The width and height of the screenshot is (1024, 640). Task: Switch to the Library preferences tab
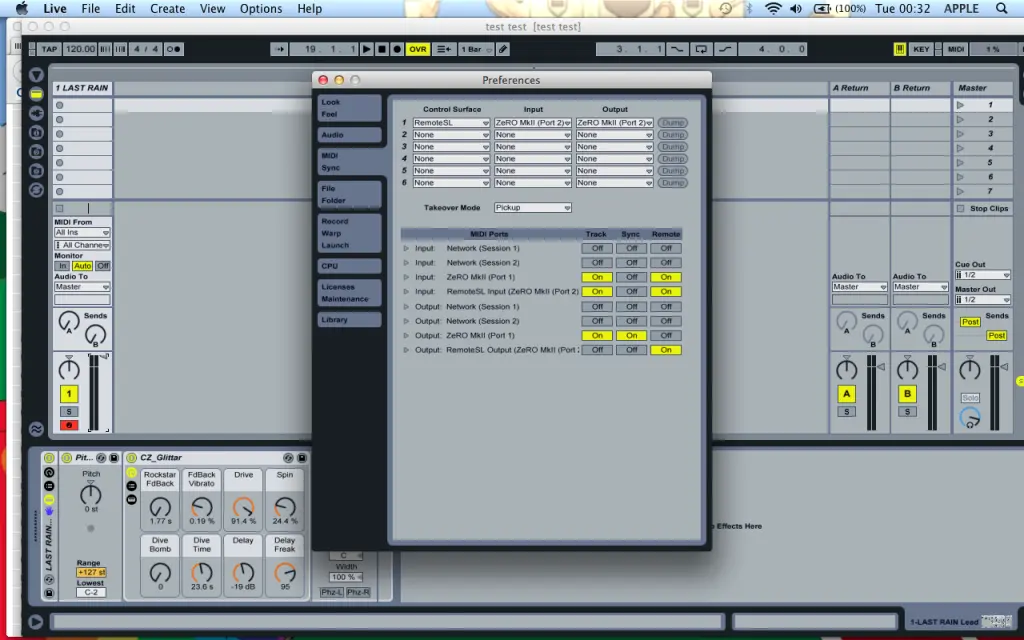pyautogui.click(x=349, y=320)
